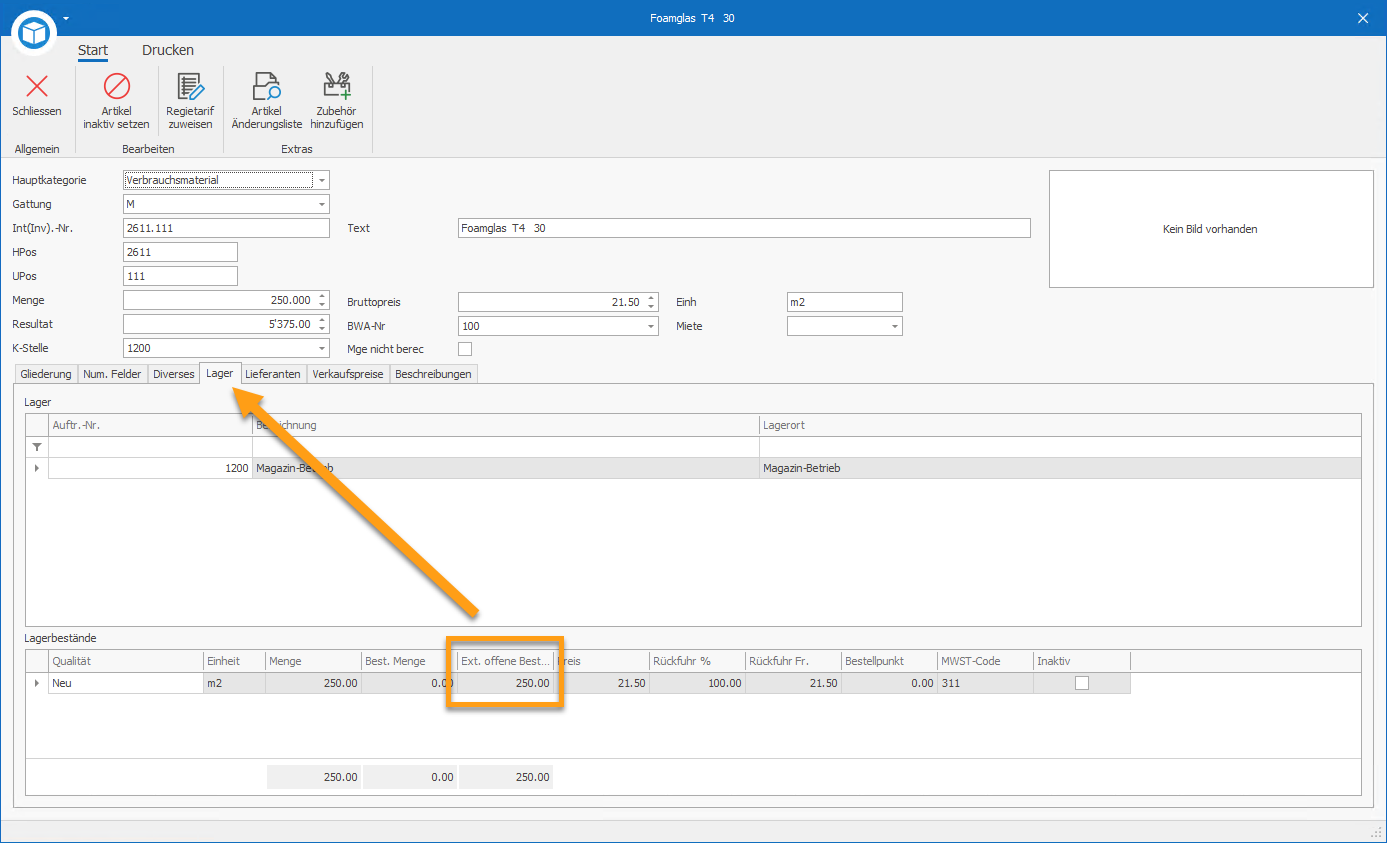Click the Einh input field
The image size is (1387, 843).
[x=845, y=302]
